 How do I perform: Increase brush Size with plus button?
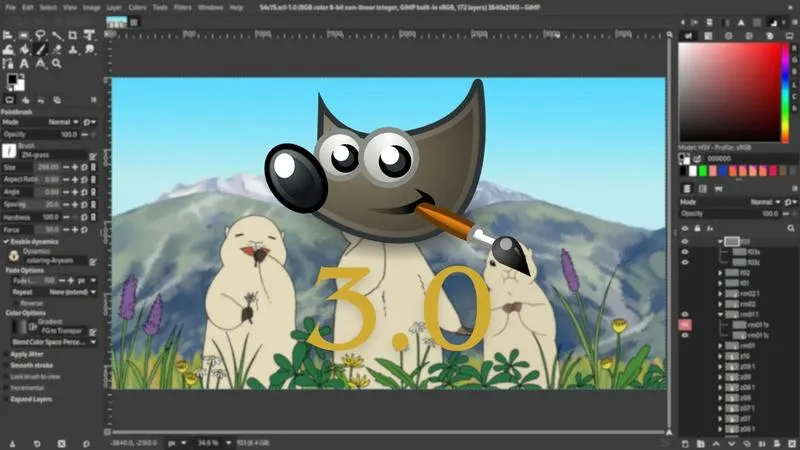pyautogui.click(x=75, y=167)
